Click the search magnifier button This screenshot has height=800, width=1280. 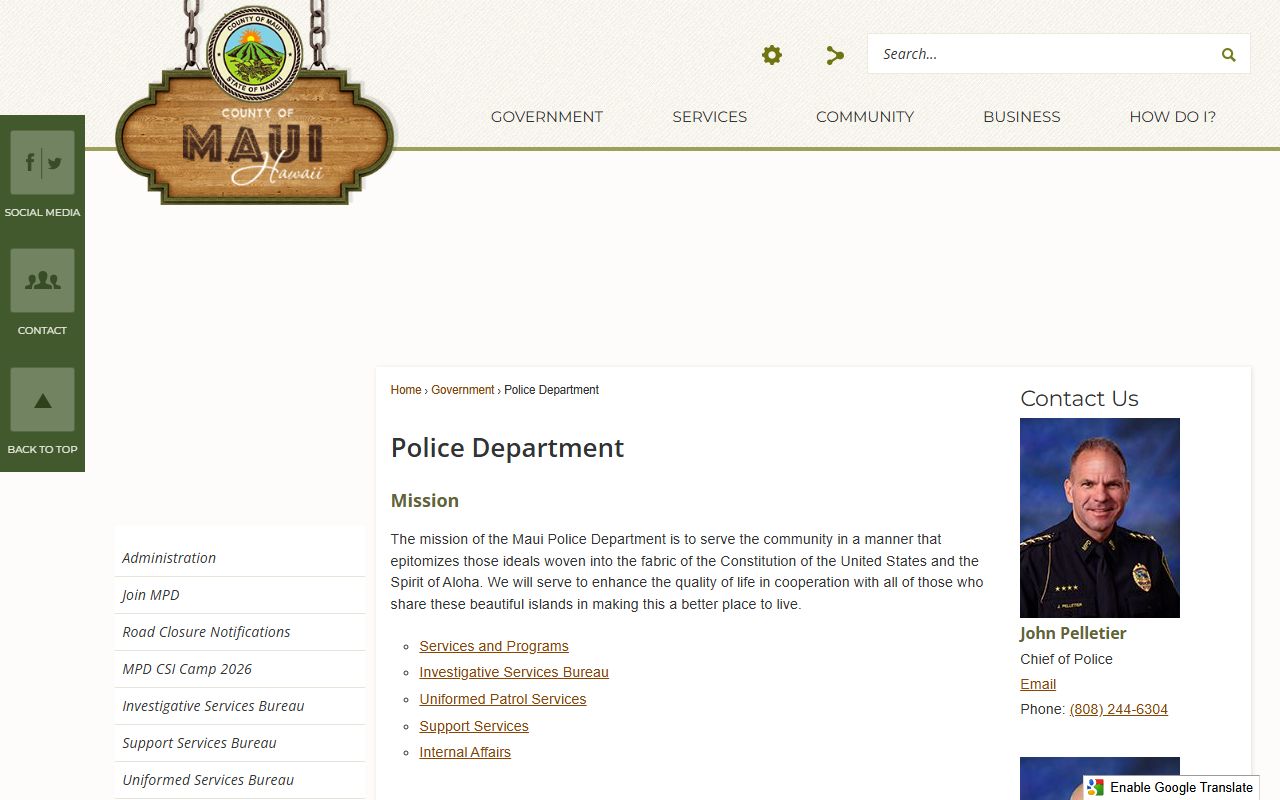point(1228,55)
